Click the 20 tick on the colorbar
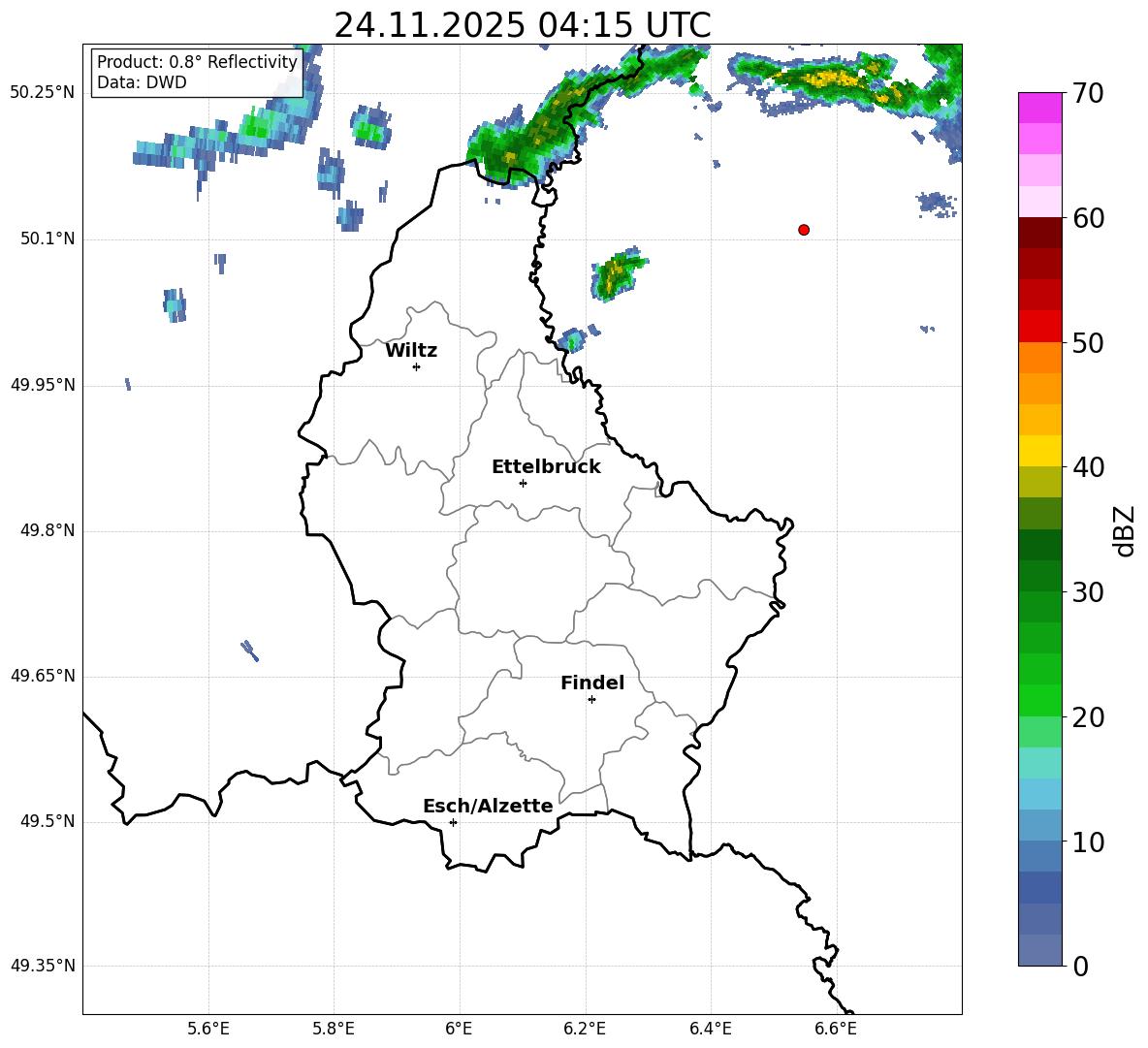Image resolution: width=1148 pixels, height=1048 pixels. point(1088,717)
